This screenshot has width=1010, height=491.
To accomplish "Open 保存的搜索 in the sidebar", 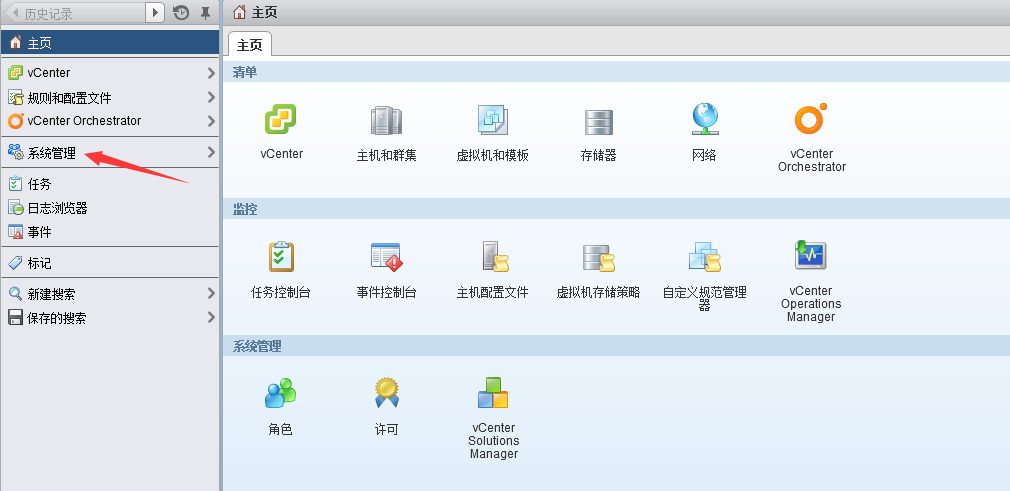I will 110,318.
